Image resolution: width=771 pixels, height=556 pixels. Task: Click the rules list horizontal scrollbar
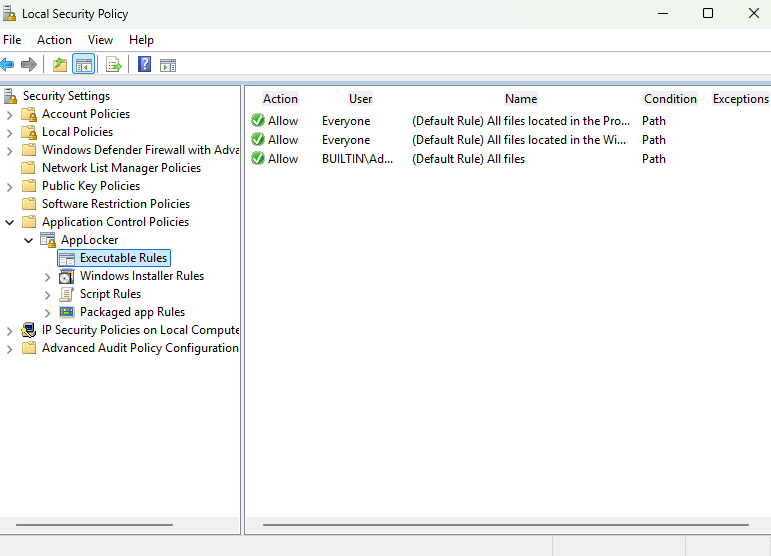(x=505, y=524)
